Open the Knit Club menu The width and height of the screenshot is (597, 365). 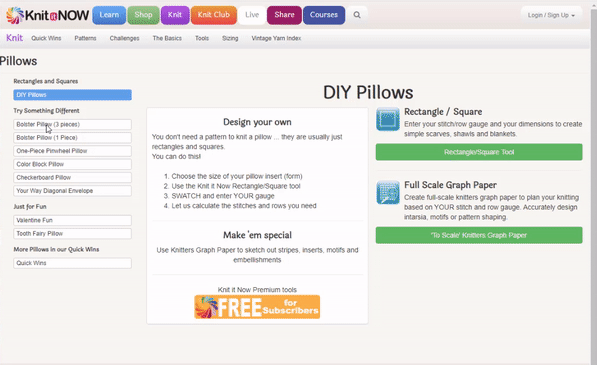click(214, 15)
